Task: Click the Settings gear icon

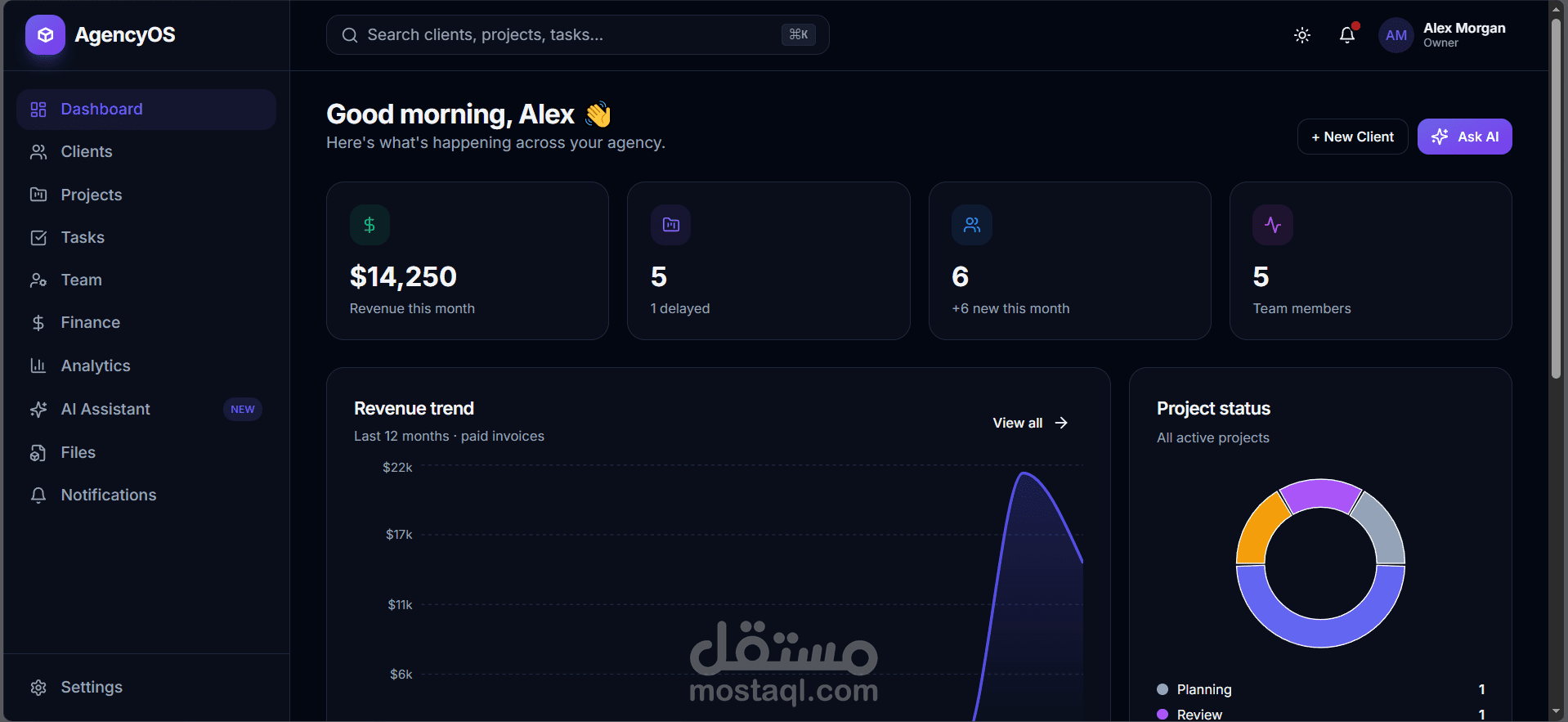Action: pos(38,688)
